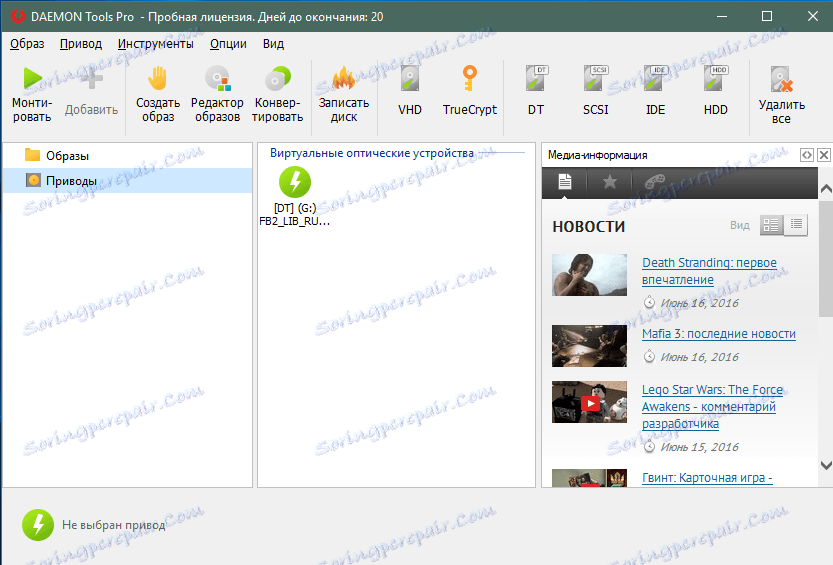Screen dimensions: 833x565
Task: Open the favorites star tab
Action: pyautogui.click(x=610, y=182)
